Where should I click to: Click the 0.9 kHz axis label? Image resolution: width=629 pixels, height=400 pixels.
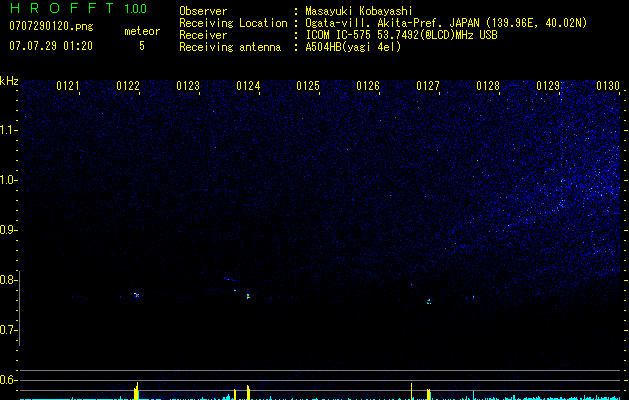[x=9, y=230]
